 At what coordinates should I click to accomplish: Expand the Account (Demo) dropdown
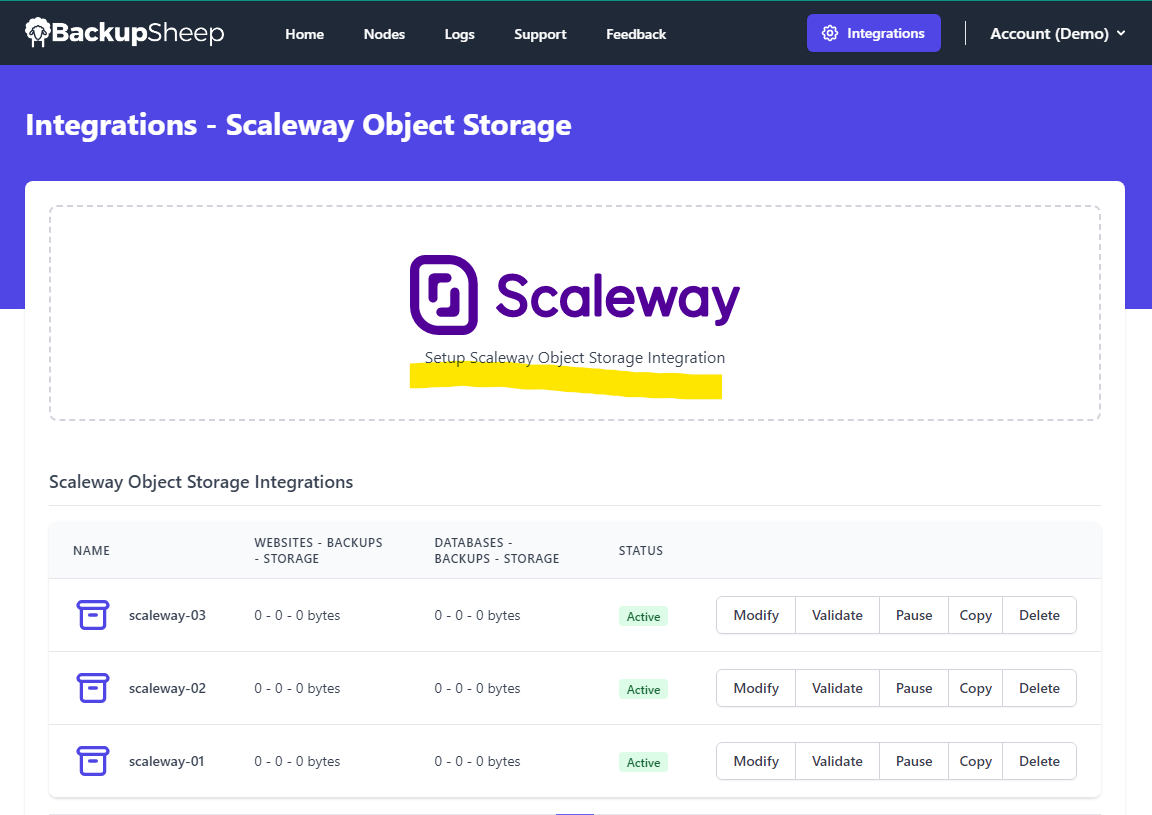[1057, 34]
